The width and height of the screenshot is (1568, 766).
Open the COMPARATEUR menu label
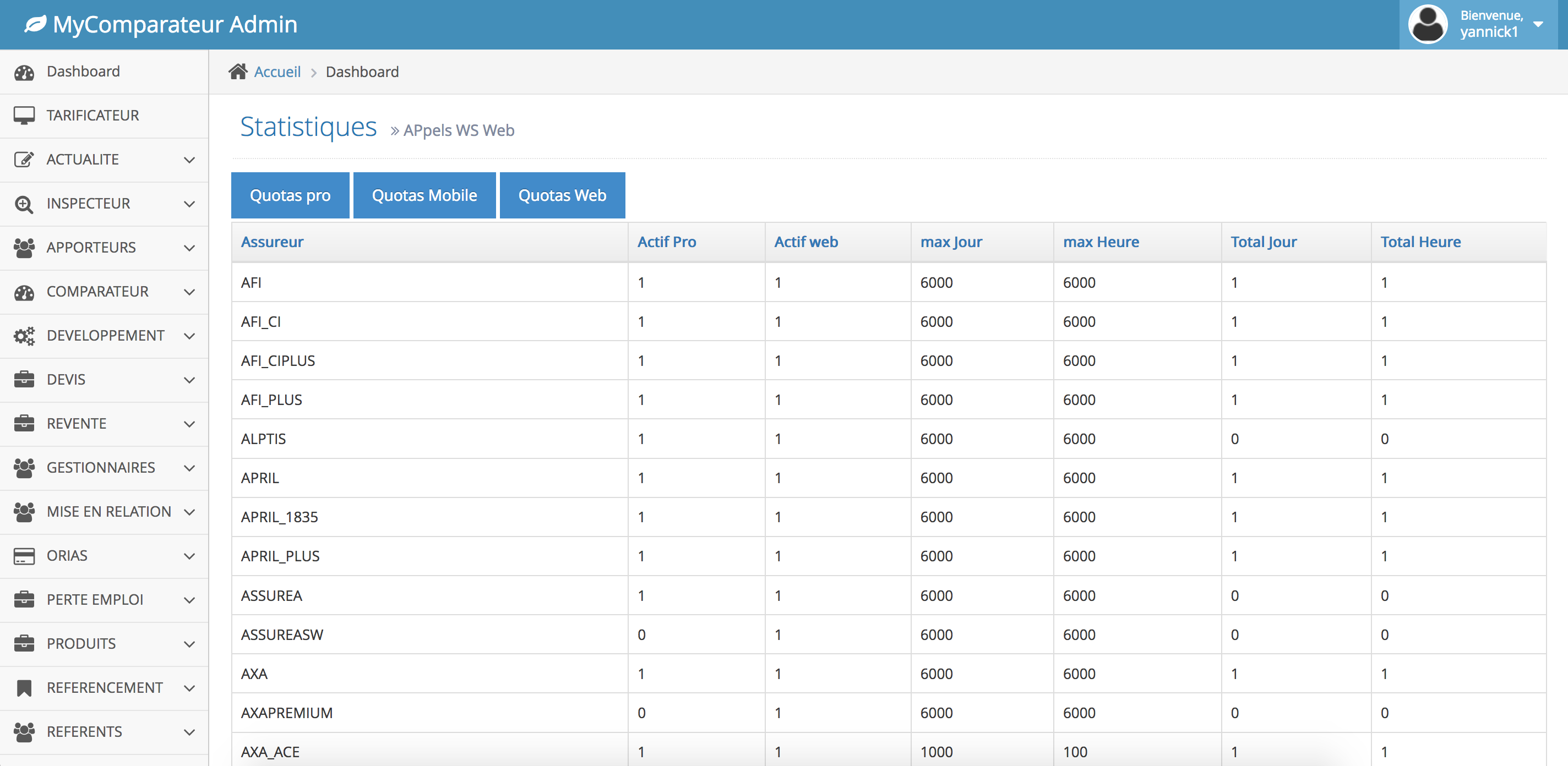click(97, 292)
